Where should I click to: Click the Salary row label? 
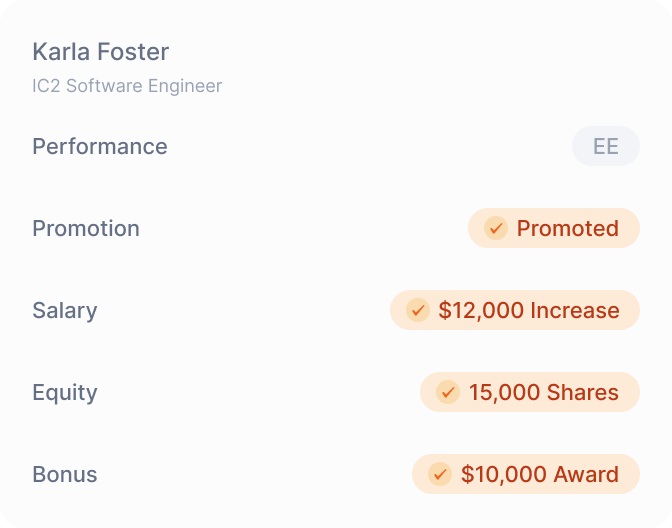tap(65, 310)
